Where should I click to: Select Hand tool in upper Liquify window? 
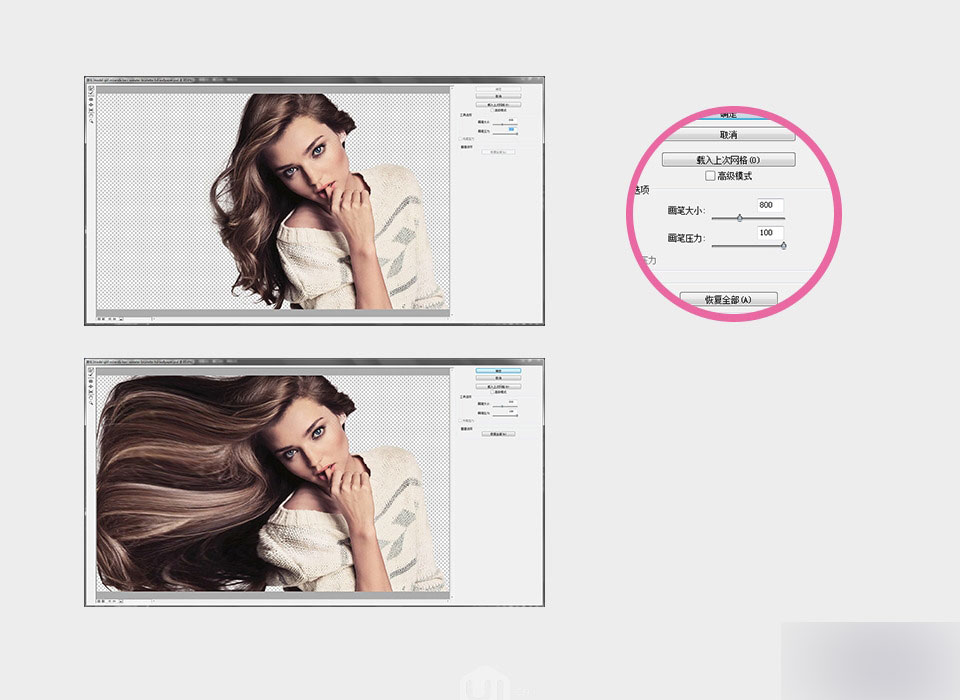[91, 116]
